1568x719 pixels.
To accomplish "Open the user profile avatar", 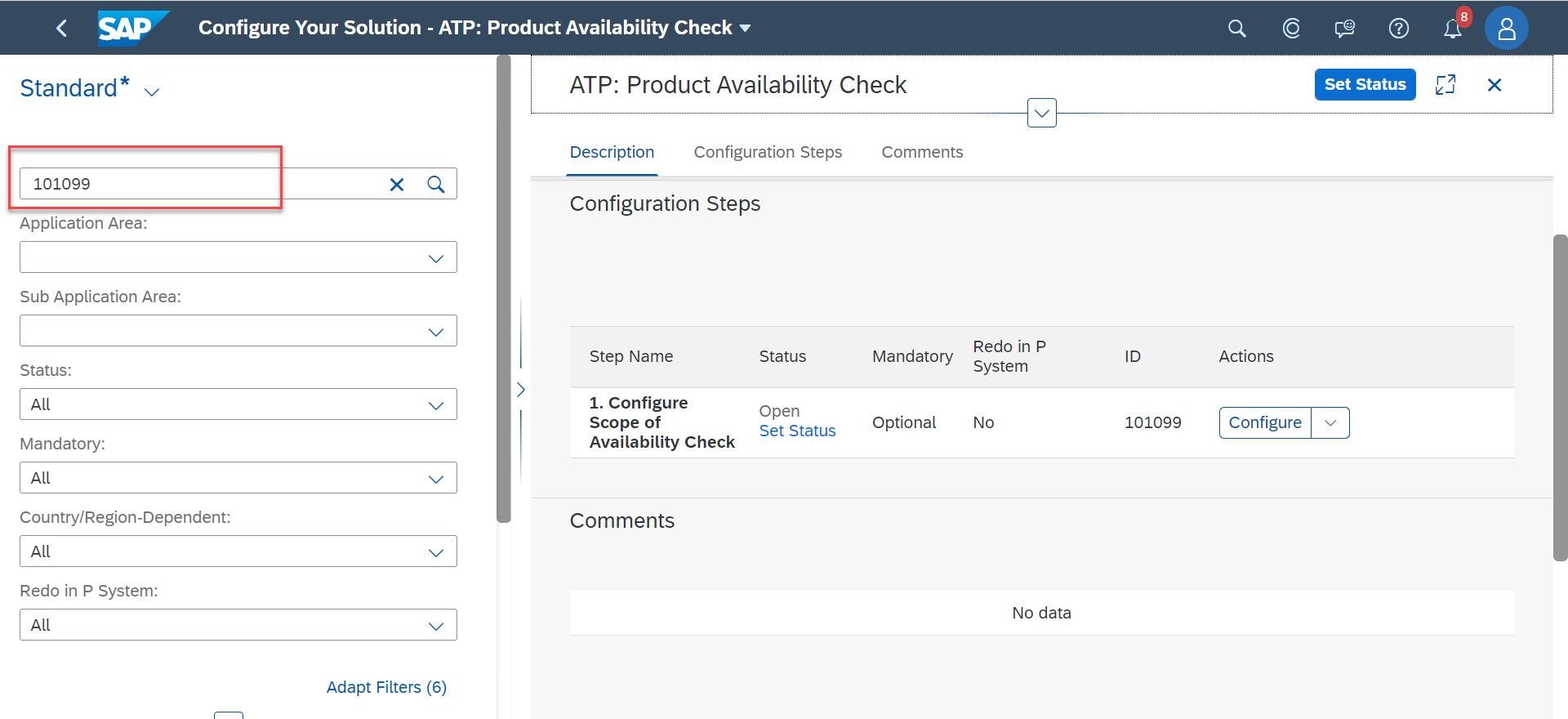I will 1507,29.
